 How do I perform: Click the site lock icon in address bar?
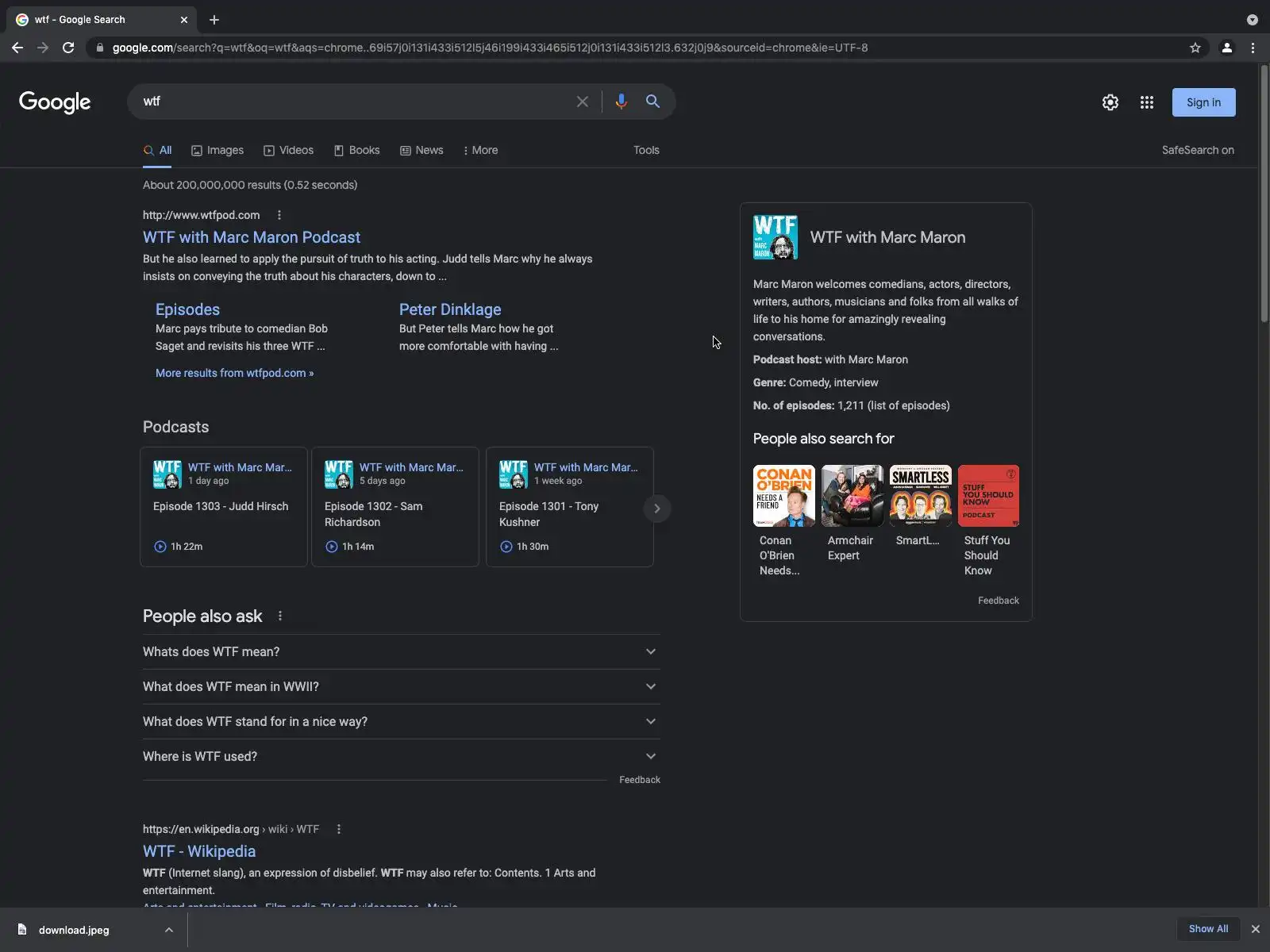[x=99, y=48]
